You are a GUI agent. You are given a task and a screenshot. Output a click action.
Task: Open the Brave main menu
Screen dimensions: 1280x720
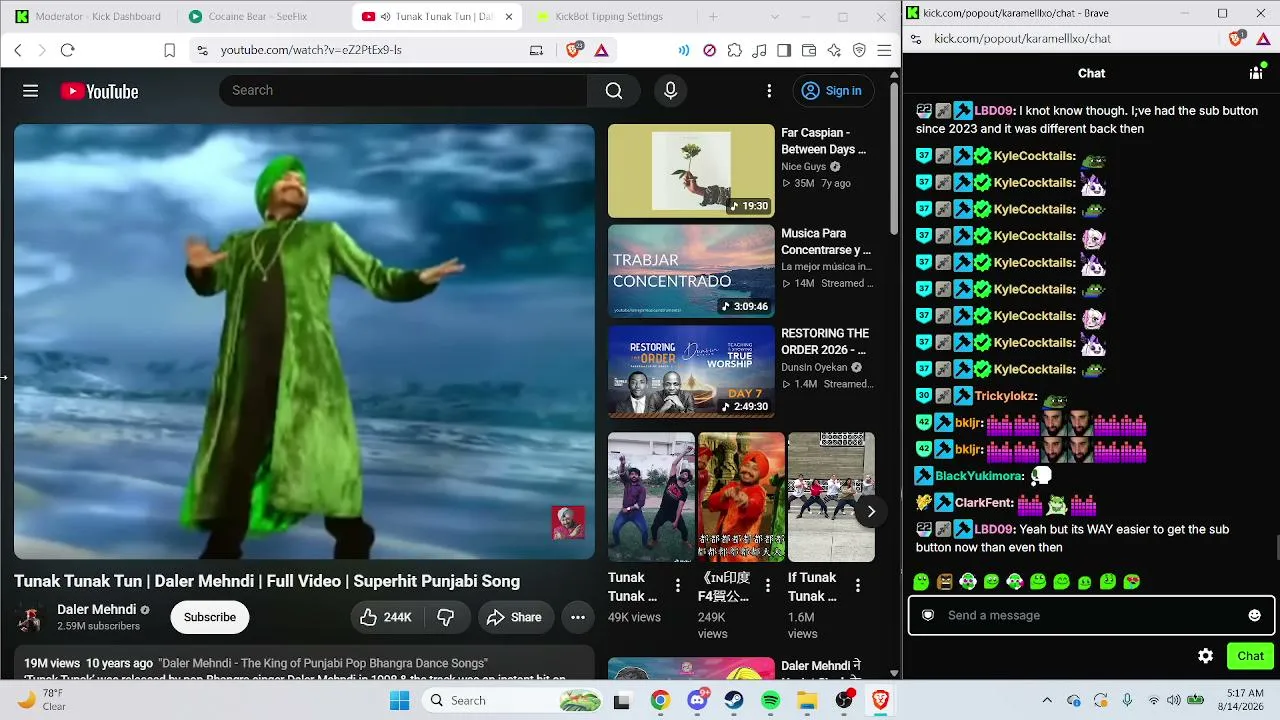coord(884,50)
